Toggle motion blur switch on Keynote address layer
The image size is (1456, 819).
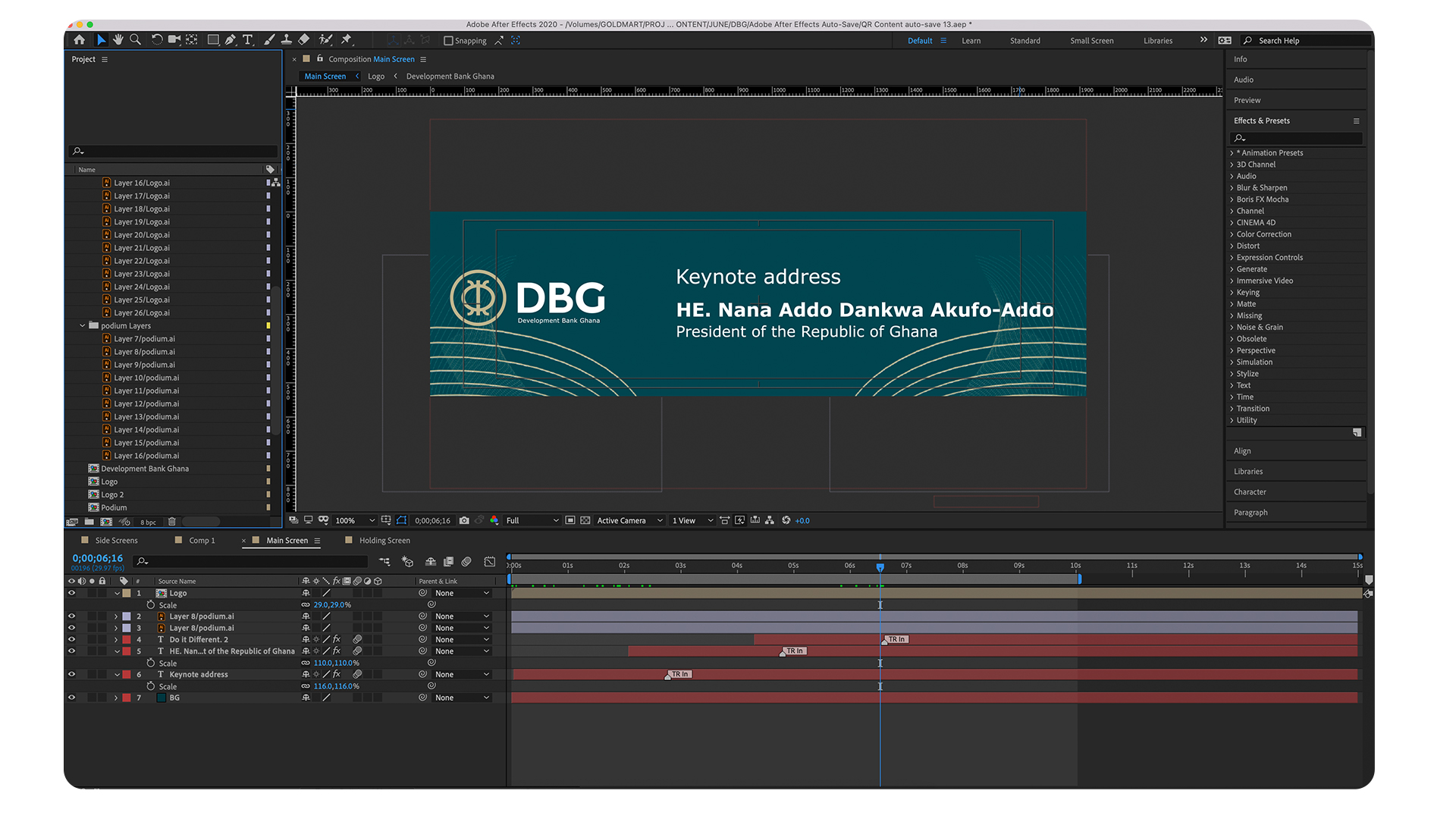(357, 675)
